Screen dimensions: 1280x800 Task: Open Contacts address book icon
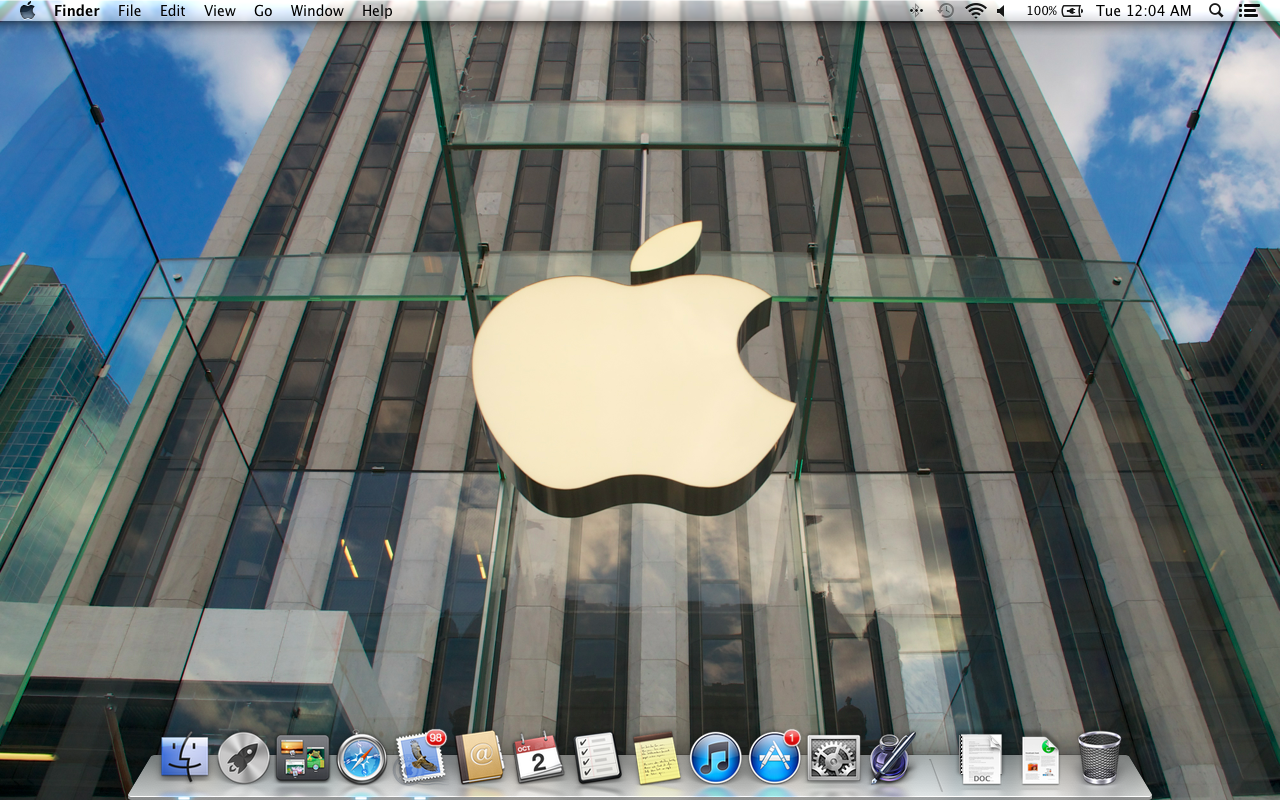[x=480, y=758]
